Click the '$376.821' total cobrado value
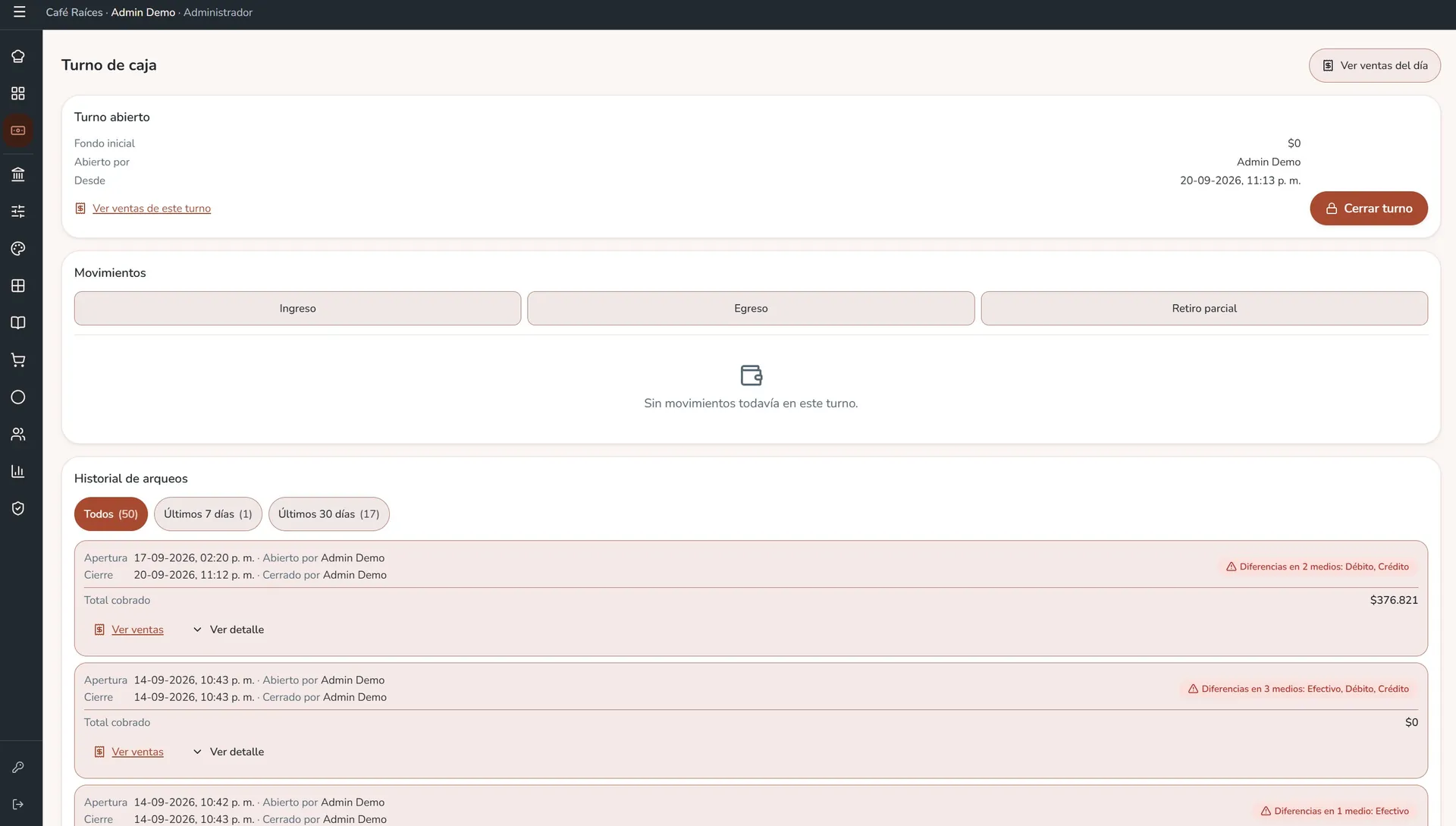 click(x=1394, y=601)
